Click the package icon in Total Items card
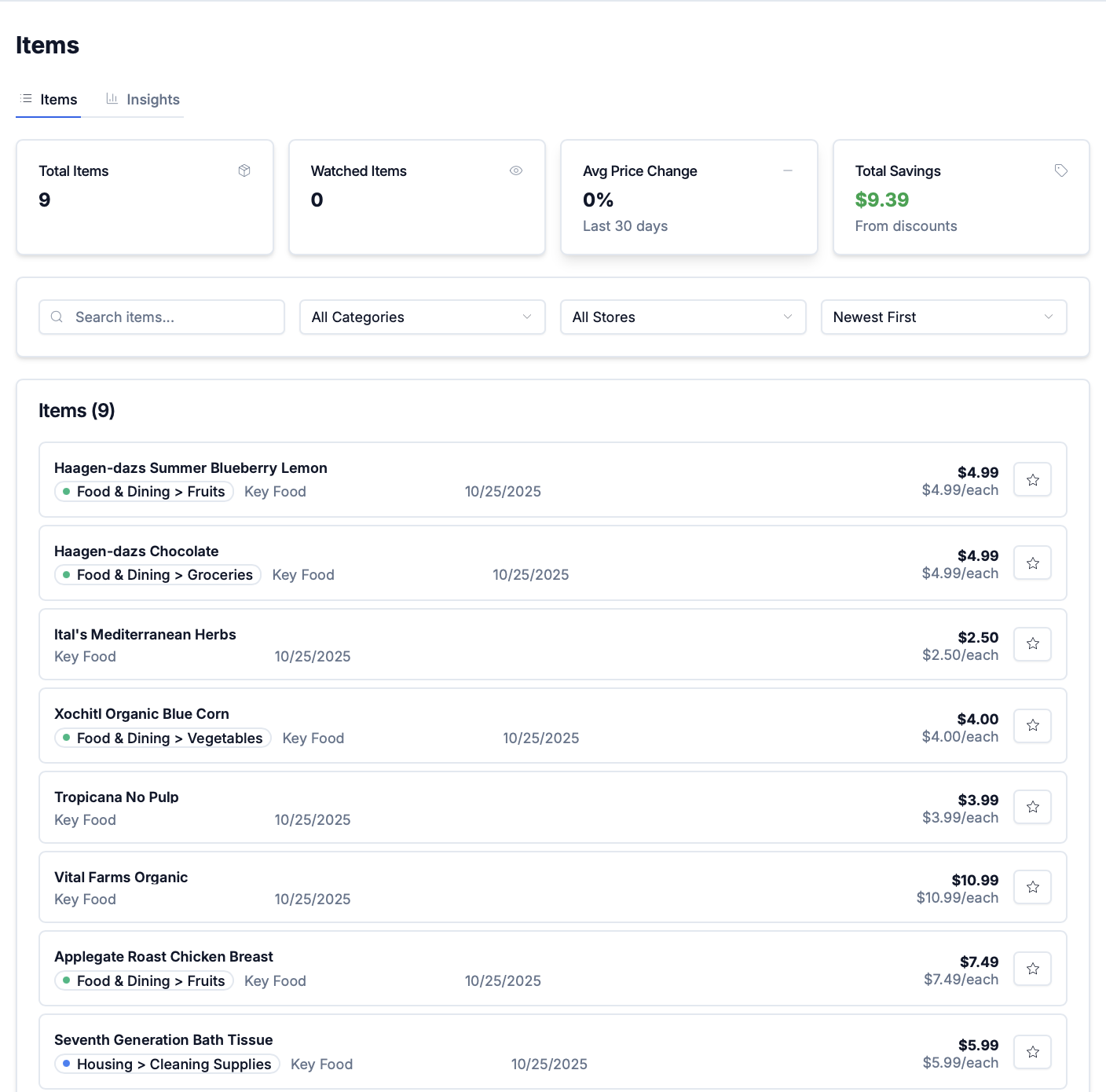Viewport: 1106px width, 1092px height. click(244, 170)
